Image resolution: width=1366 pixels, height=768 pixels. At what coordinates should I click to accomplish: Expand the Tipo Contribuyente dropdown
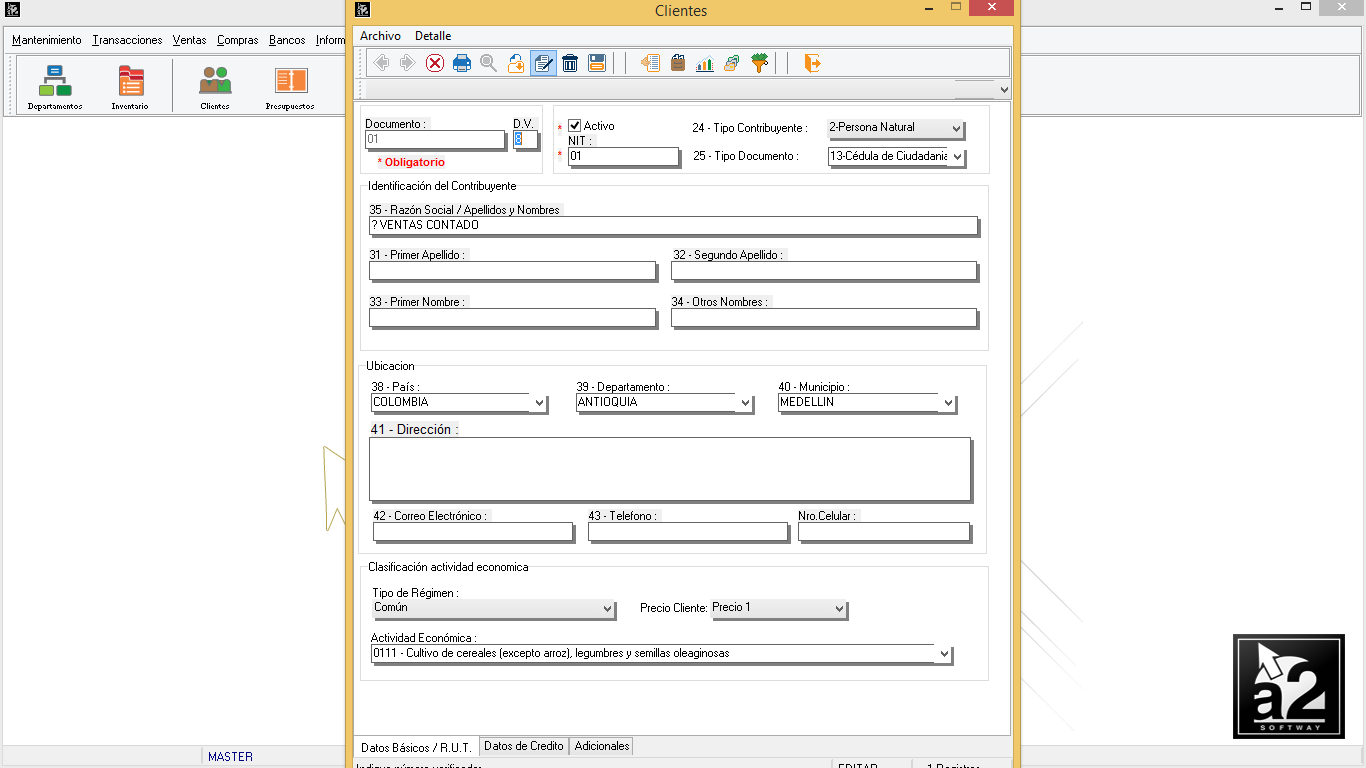(x=956, y=128)
